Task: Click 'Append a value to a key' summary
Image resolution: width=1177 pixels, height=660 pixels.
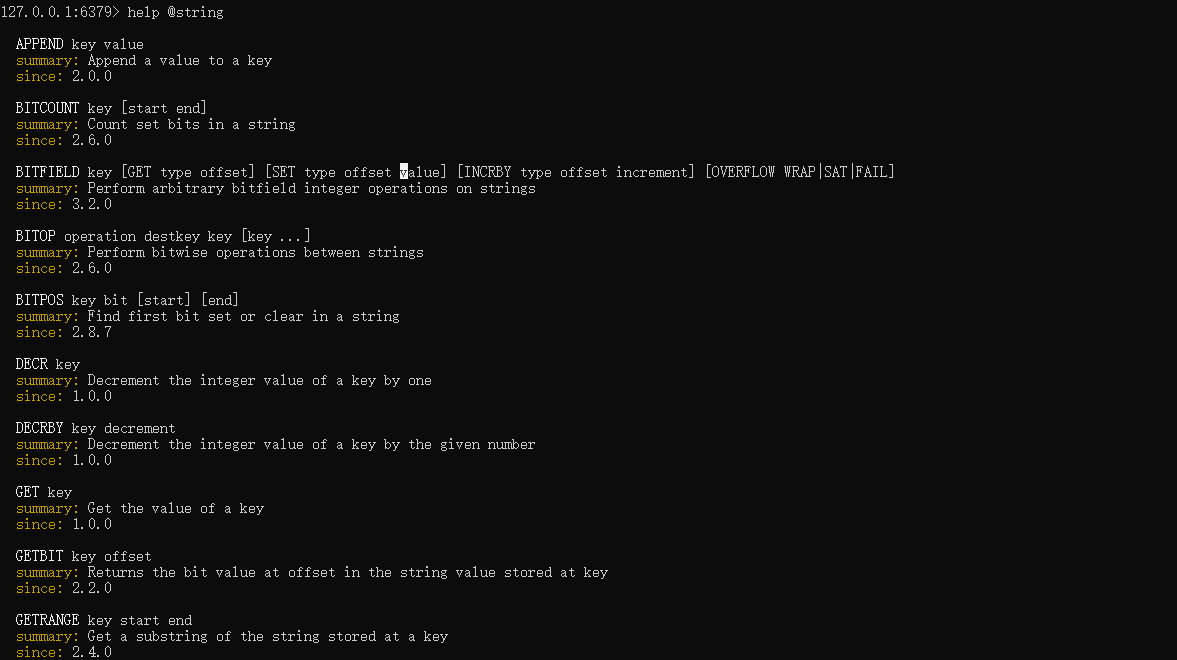Action: pos(179,61)
